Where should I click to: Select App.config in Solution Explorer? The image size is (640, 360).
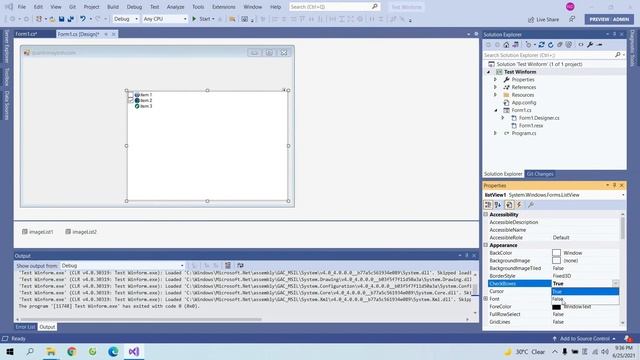tap(524, 102)
